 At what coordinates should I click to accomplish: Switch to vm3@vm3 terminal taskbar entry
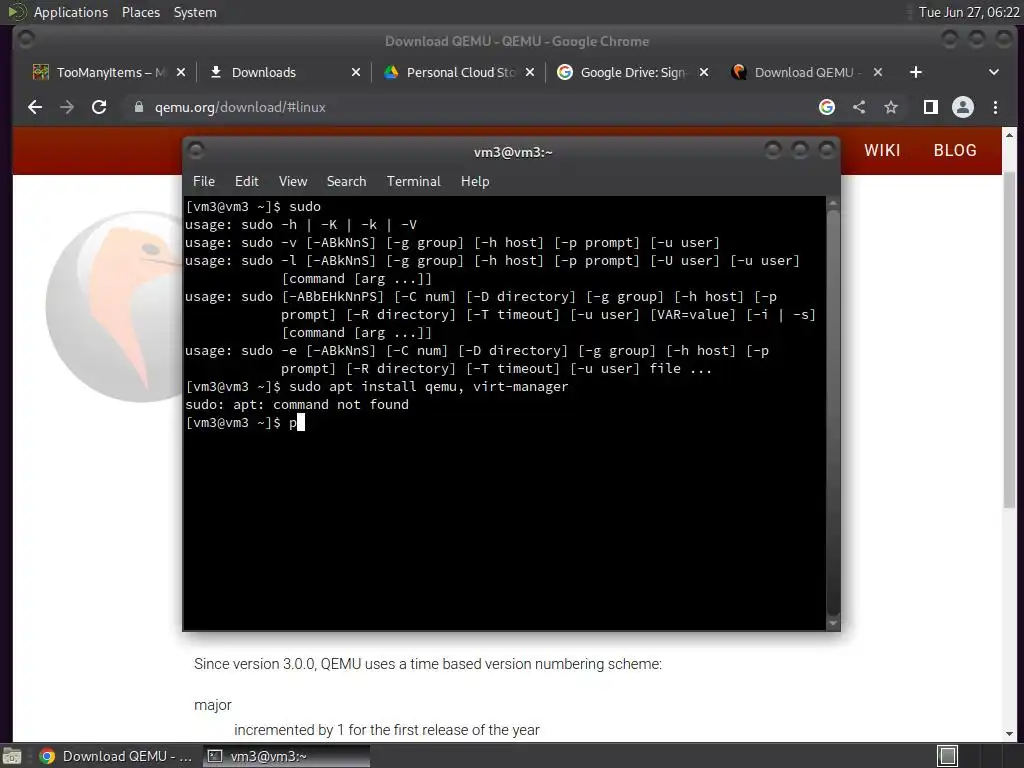[286, 756]
